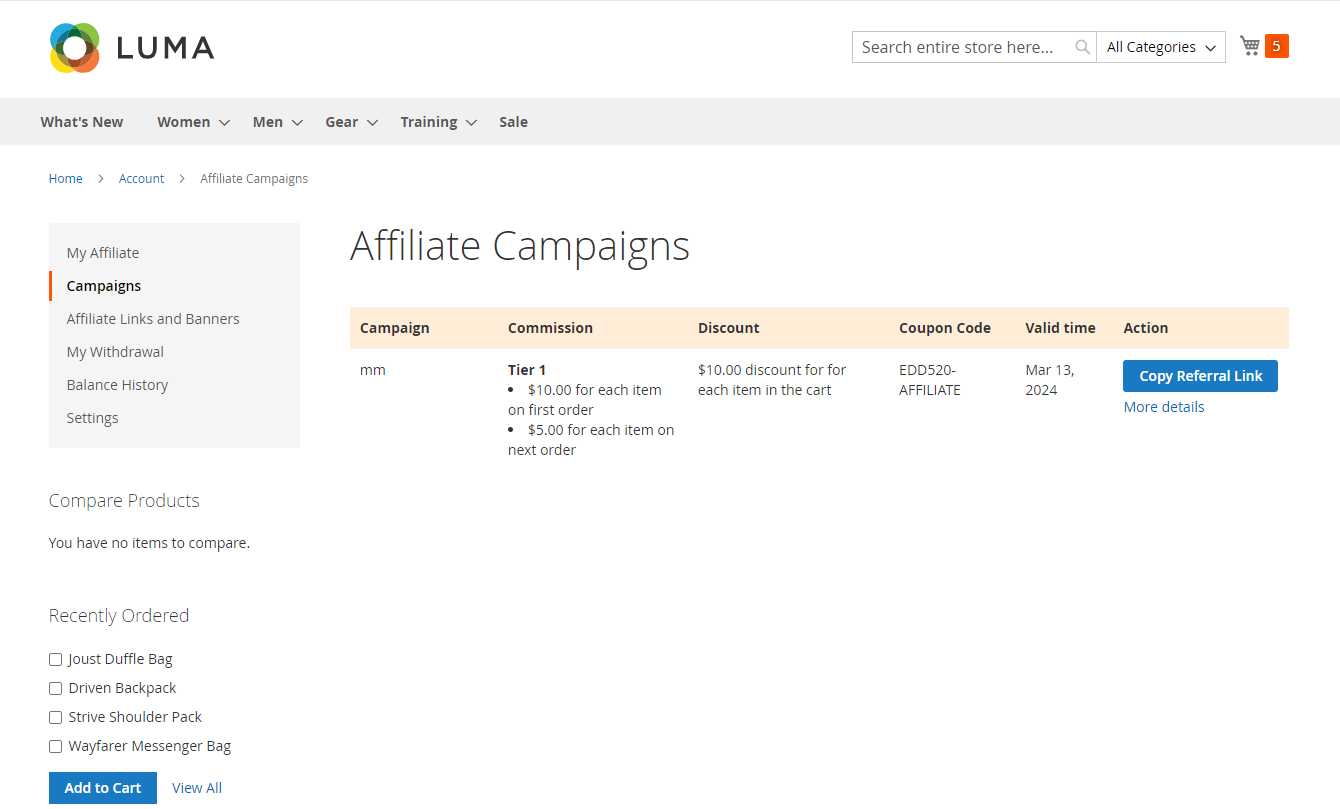The image size is (1340, 809).
Task: Open the All Categories dropdown
Action: [1160, 47]
